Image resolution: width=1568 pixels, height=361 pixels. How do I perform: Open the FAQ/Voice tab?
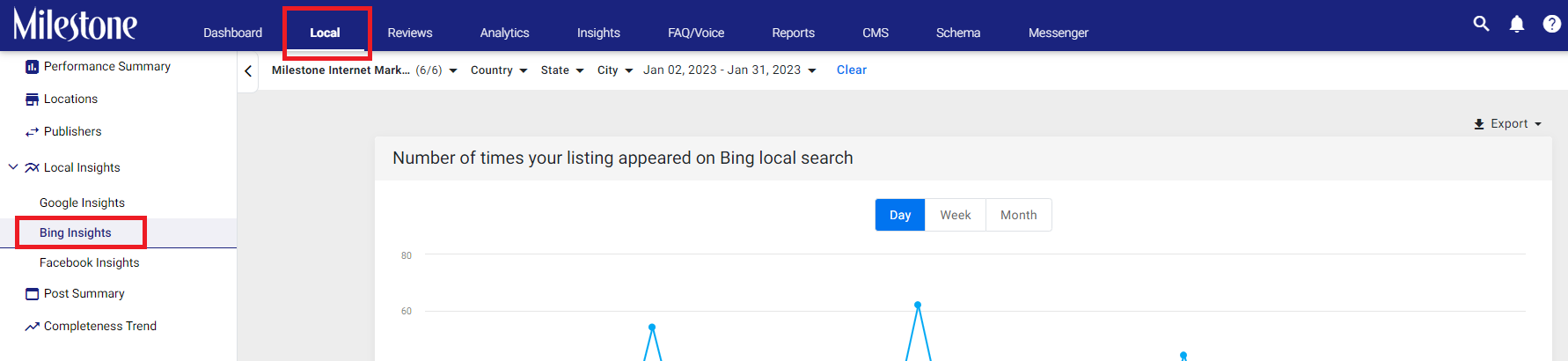pos(696,33)
